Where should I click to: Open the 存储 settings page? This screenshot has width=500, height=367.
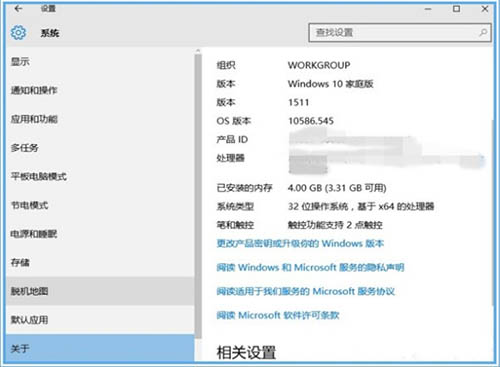pyautogui.click(x=100, y=263)
